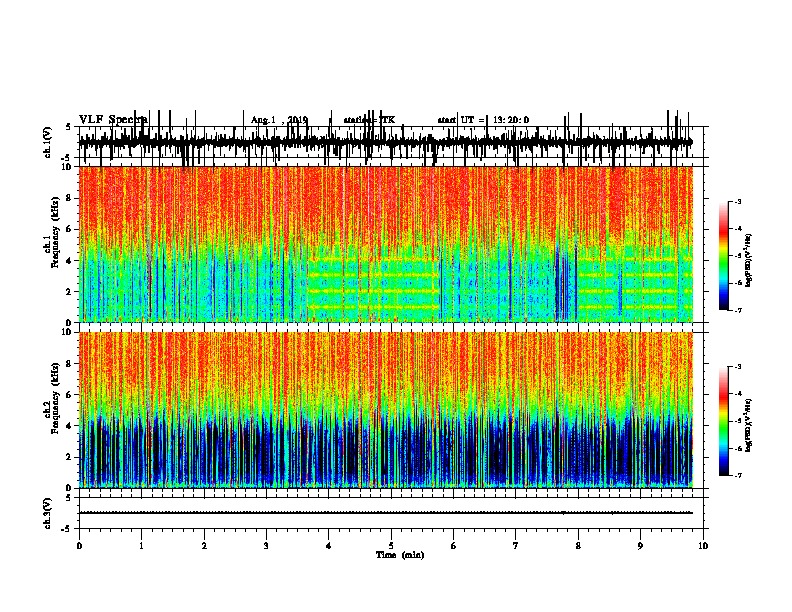Click the ch.2 spectrogram color scale bar
The width and height of the screenshot is (792, 612).
[x=724, y=421]
